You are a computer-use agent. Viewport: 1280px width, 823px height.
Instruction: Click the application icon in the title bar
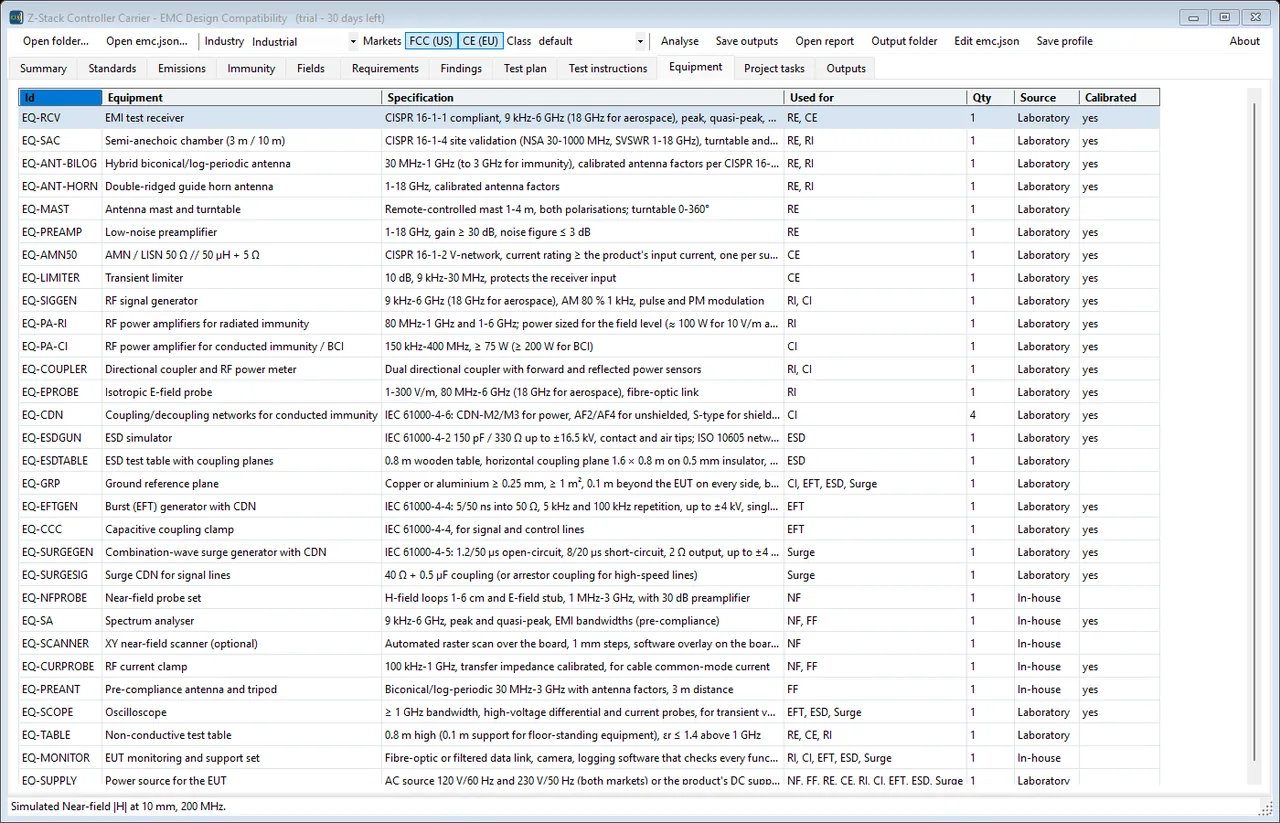(x=16, y=17)
